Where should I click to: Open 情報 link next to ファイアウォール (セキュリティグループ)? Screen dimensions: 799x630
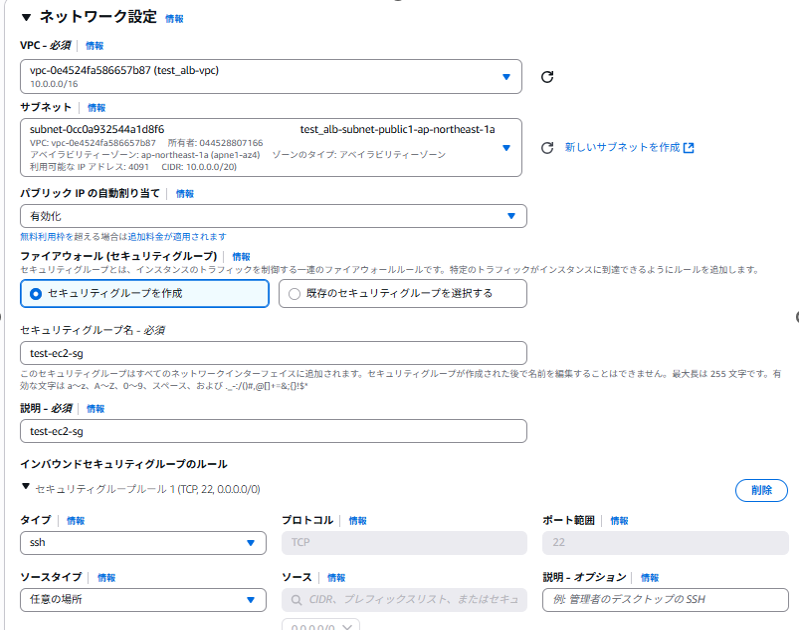tap(242, 256)
